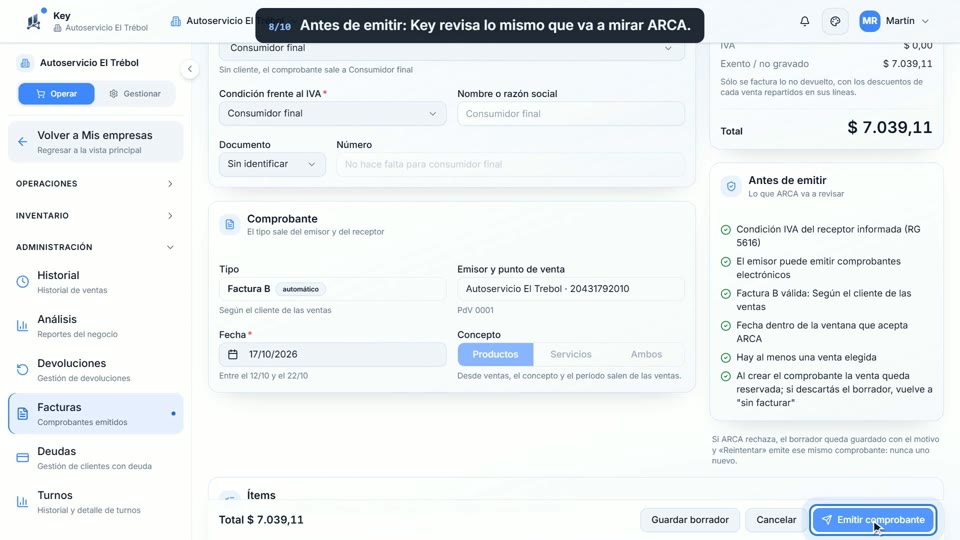Click the Key app logo
Viewport: 960px width, 540px height.
(x=34, y=21)
